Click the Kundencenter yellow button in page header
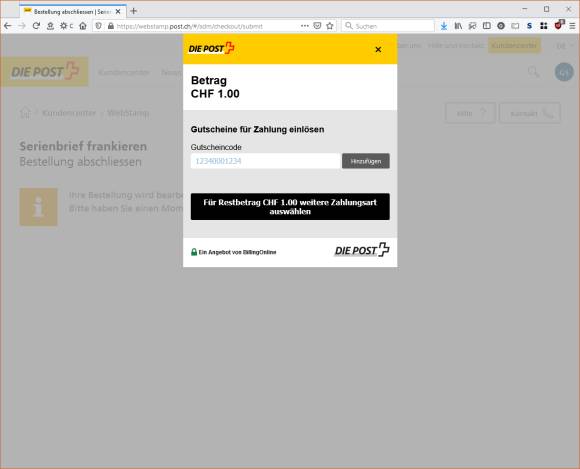Image resolution: width=580 pixels, height=469 pixels. pos(514,45)
